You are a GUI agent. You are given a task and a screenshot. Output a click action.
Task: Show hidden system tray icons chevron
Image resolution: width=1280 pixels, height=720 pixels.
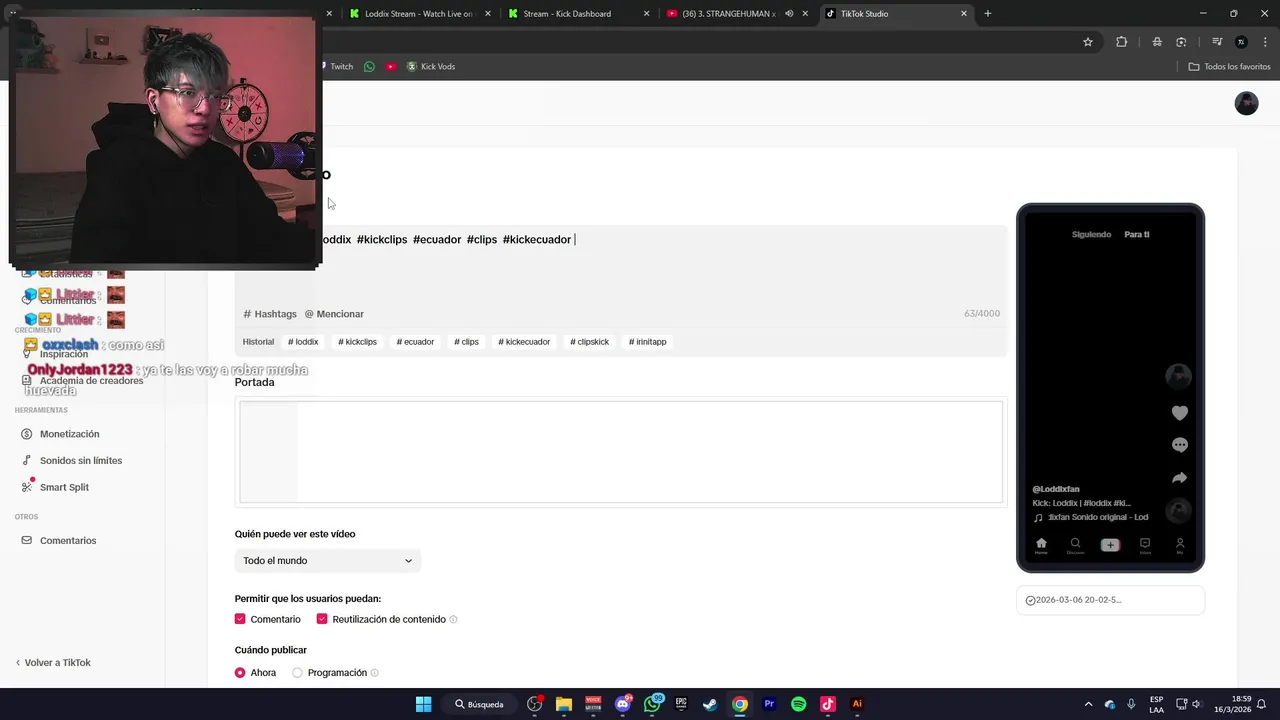tap(1088, 704)
